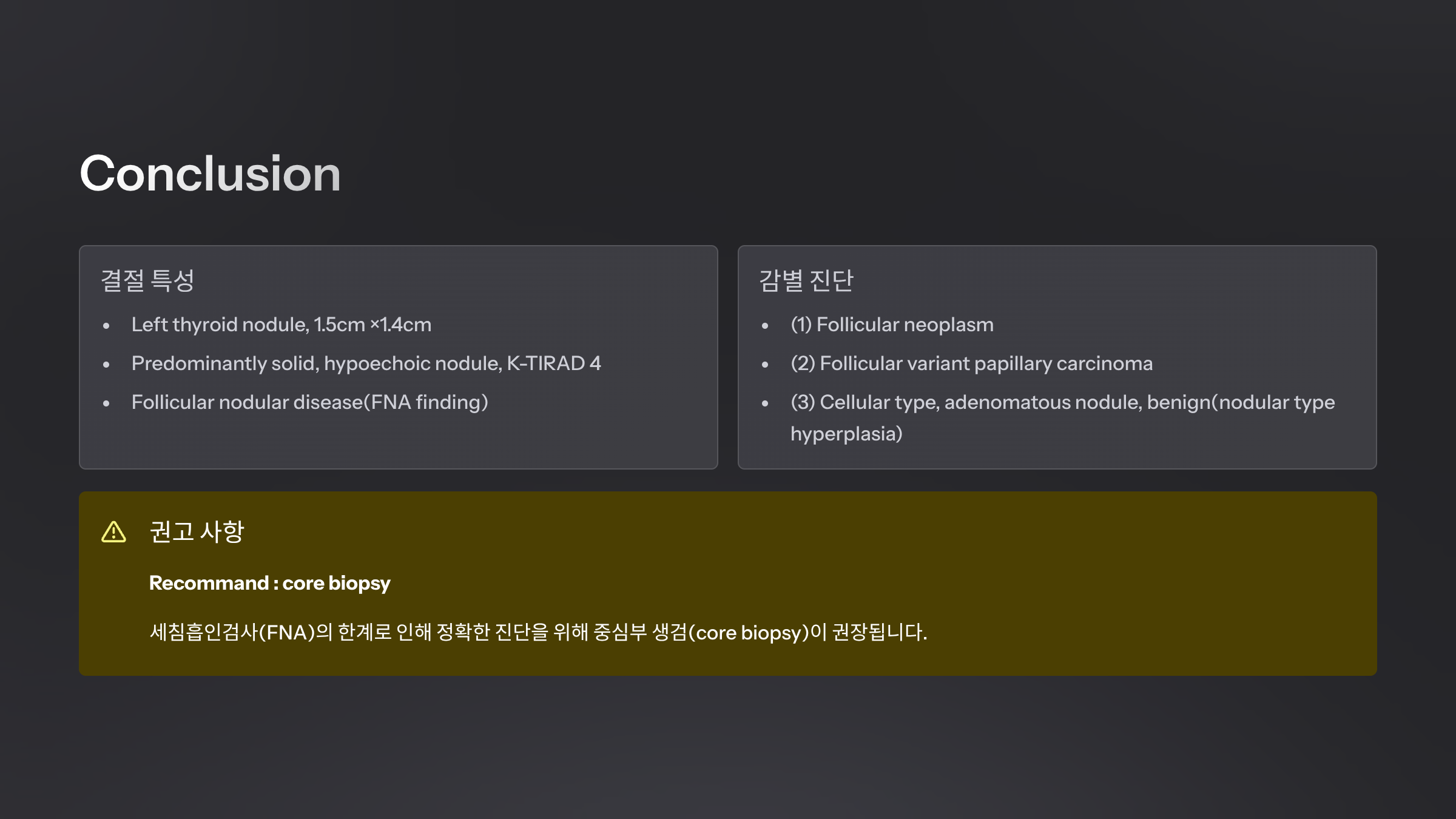The width and height of the screenshot is (1456, 819).
Task: Click the 권고 사항 heading
Action: point(197,532)
